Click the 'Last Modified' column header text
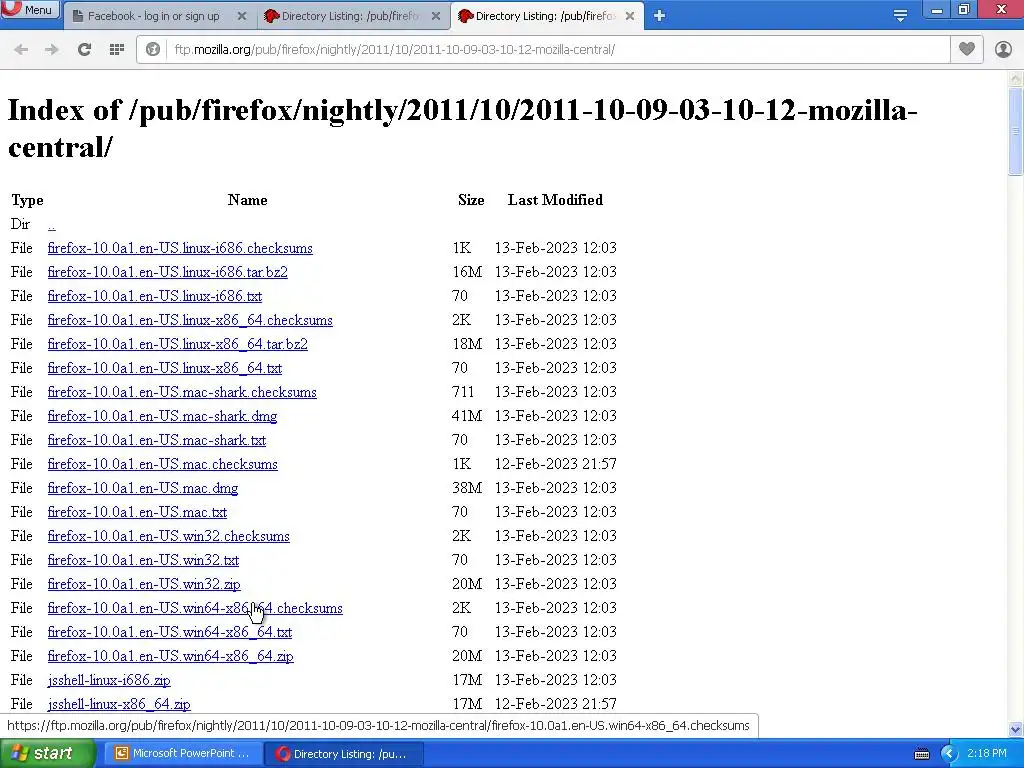Image resolution: width=1024 pixels, height=768 pixels. (555, 200)
